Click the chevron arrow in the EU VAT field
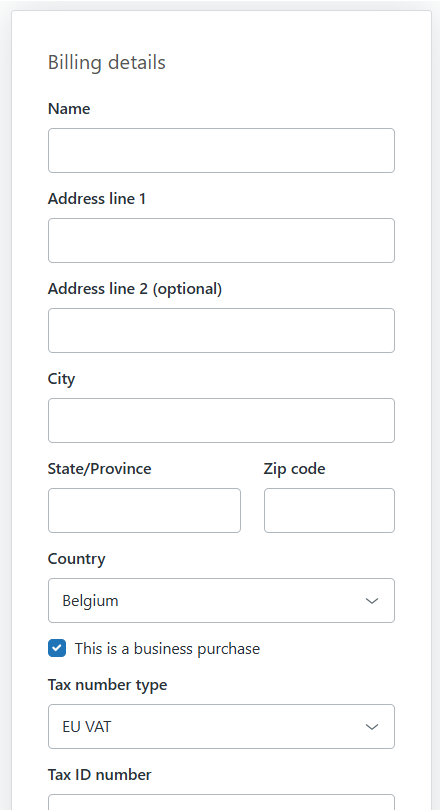Screen dimensions: 440x810 click(372, 727)
